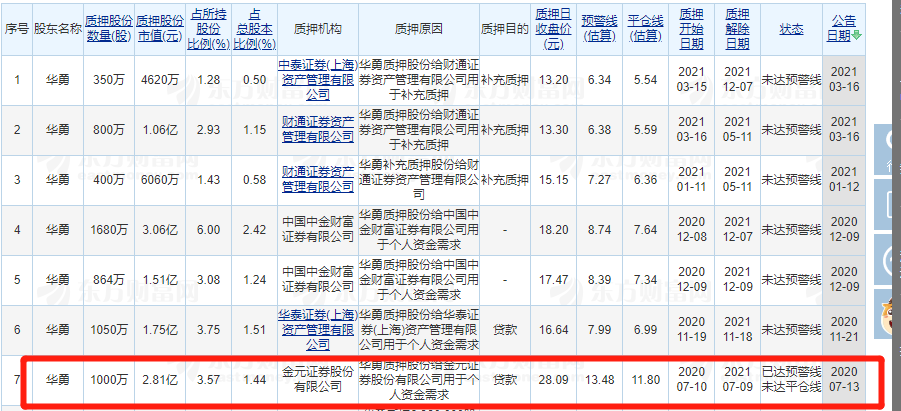This screenshot has width=901, height=411.
Task: Click 补充质押 purpose cell in row 1
Action: coord(504,80)
